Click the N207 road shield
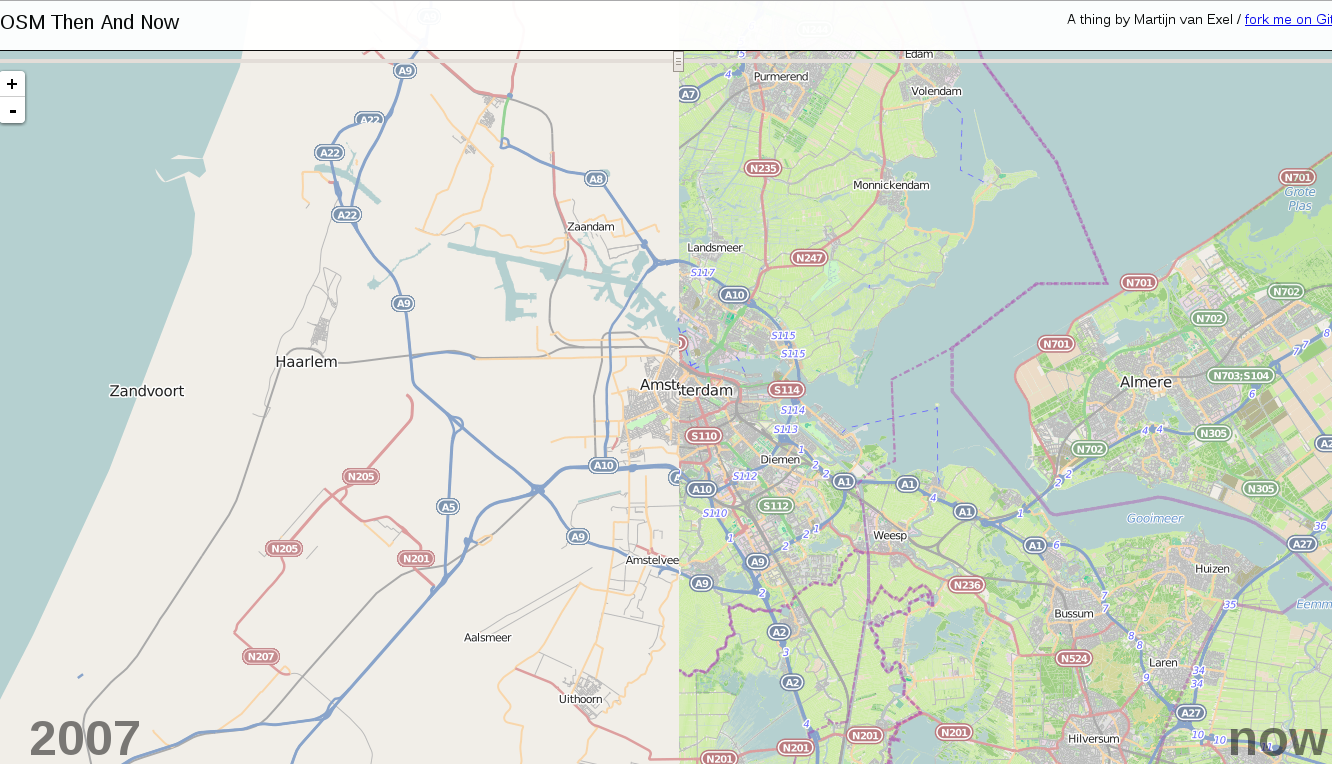This screenshot has width=1332, height=764. tap(261, 657)
